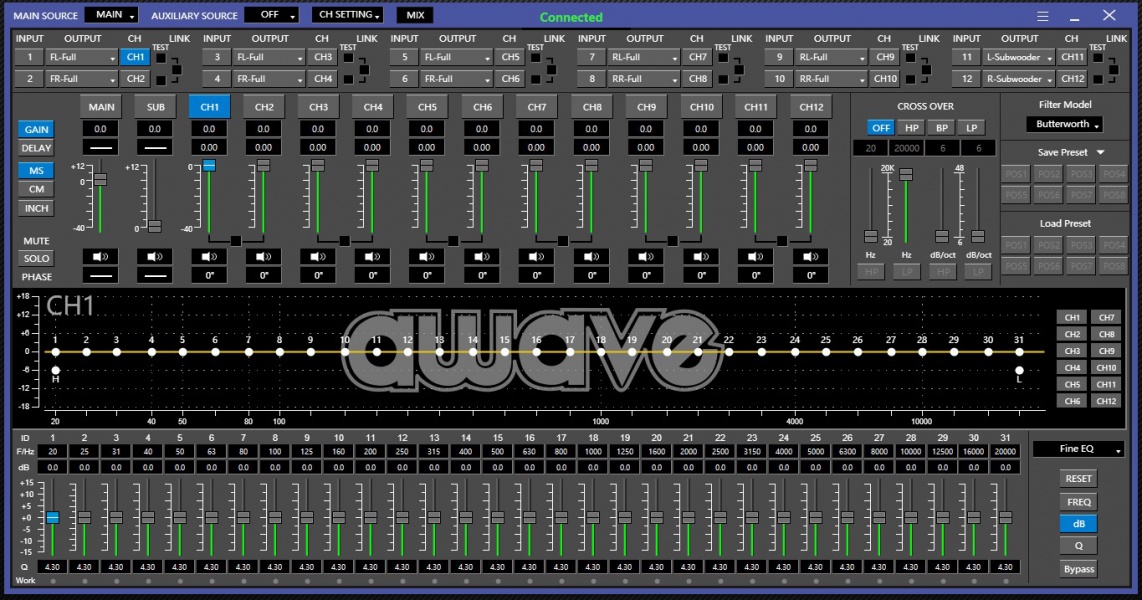This screenshot has height=600, width=1142.
Task: Mute the SUB channel speaker icon
Action: pyautogui.click(x=155, y=256)
